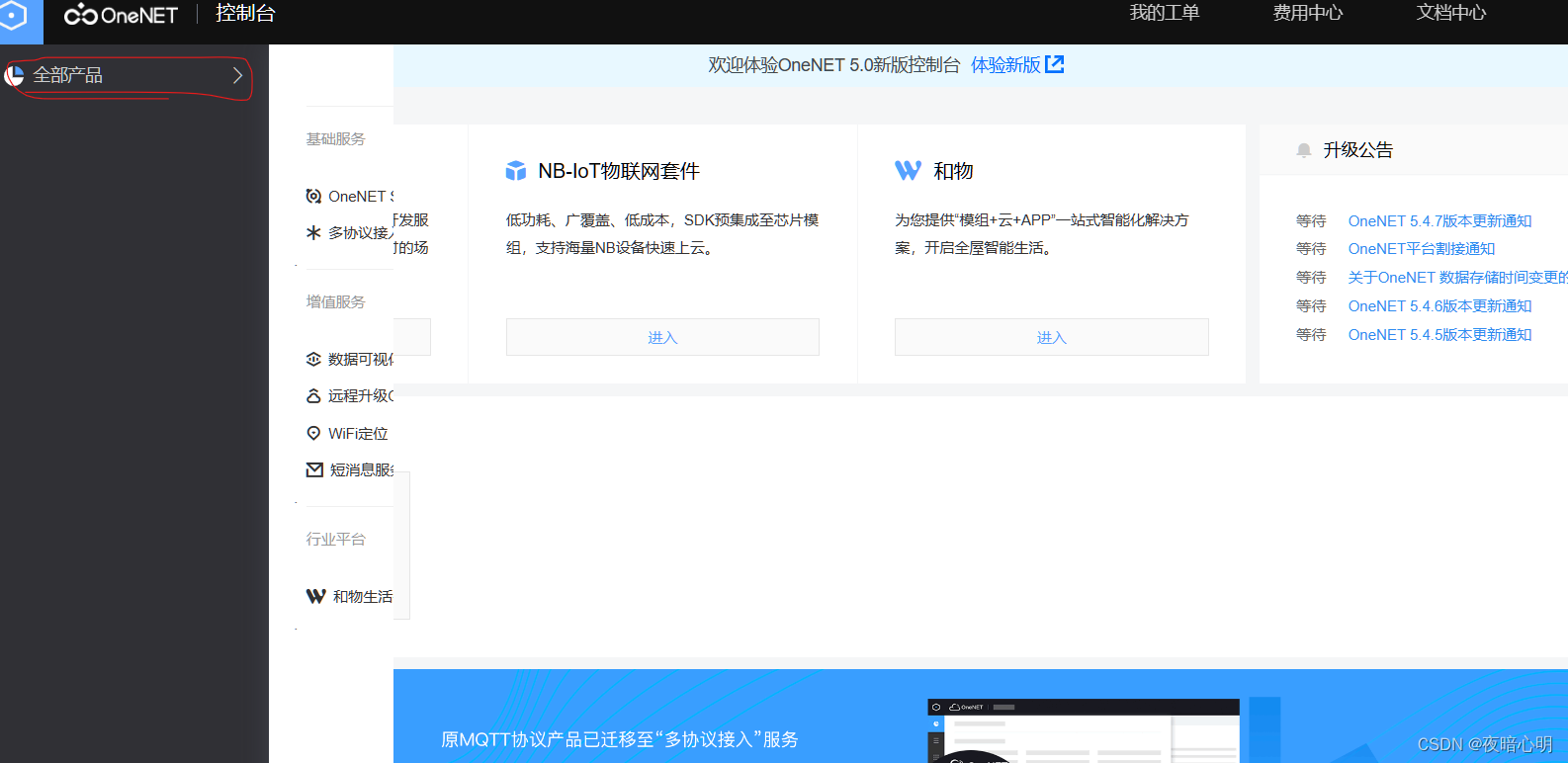Expand the 全部产品 chevron arrow
This screenshot has width=1568, height=763.
coord(237,75)
